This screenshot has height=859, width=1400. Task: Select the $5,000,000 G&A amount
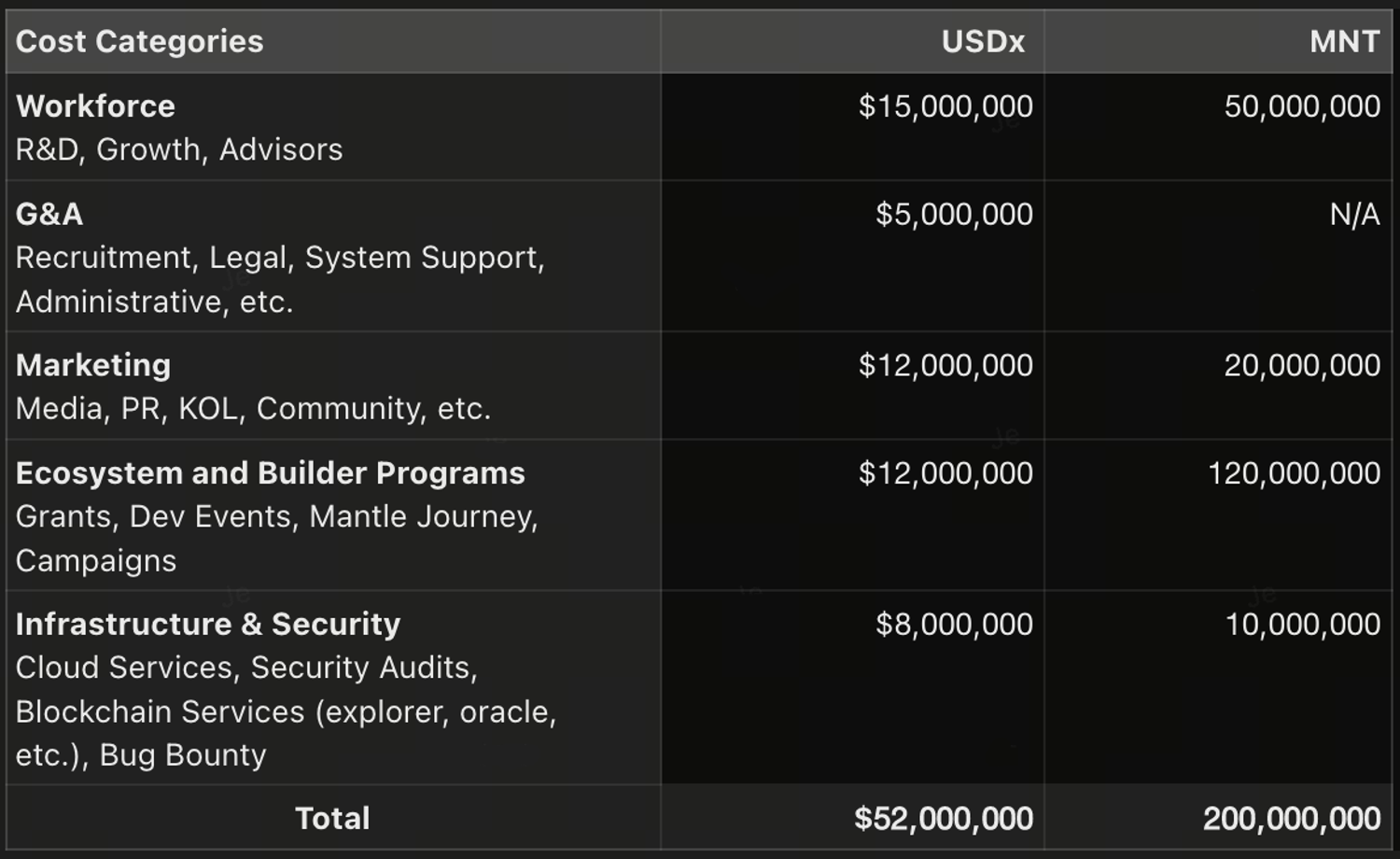[954, 215]
